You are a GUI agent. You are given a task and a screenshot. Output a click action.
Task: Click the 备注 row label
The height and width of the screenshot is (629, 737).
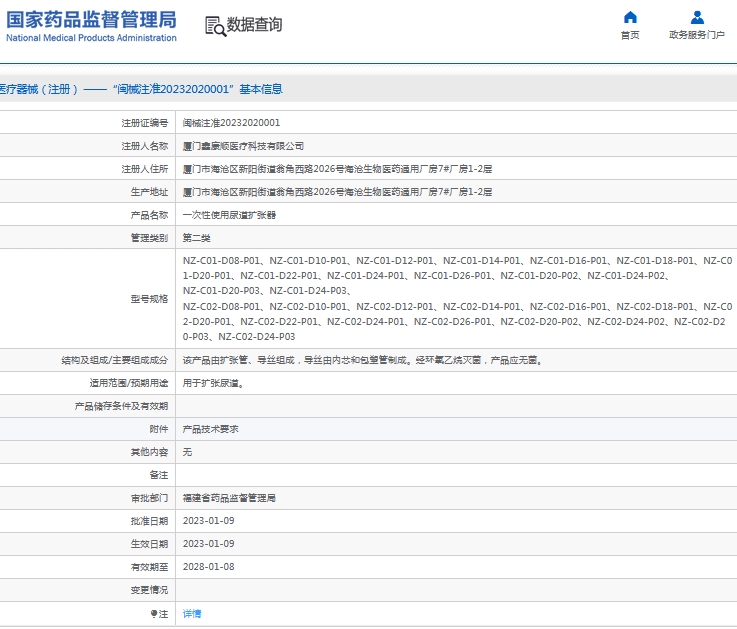159,475
